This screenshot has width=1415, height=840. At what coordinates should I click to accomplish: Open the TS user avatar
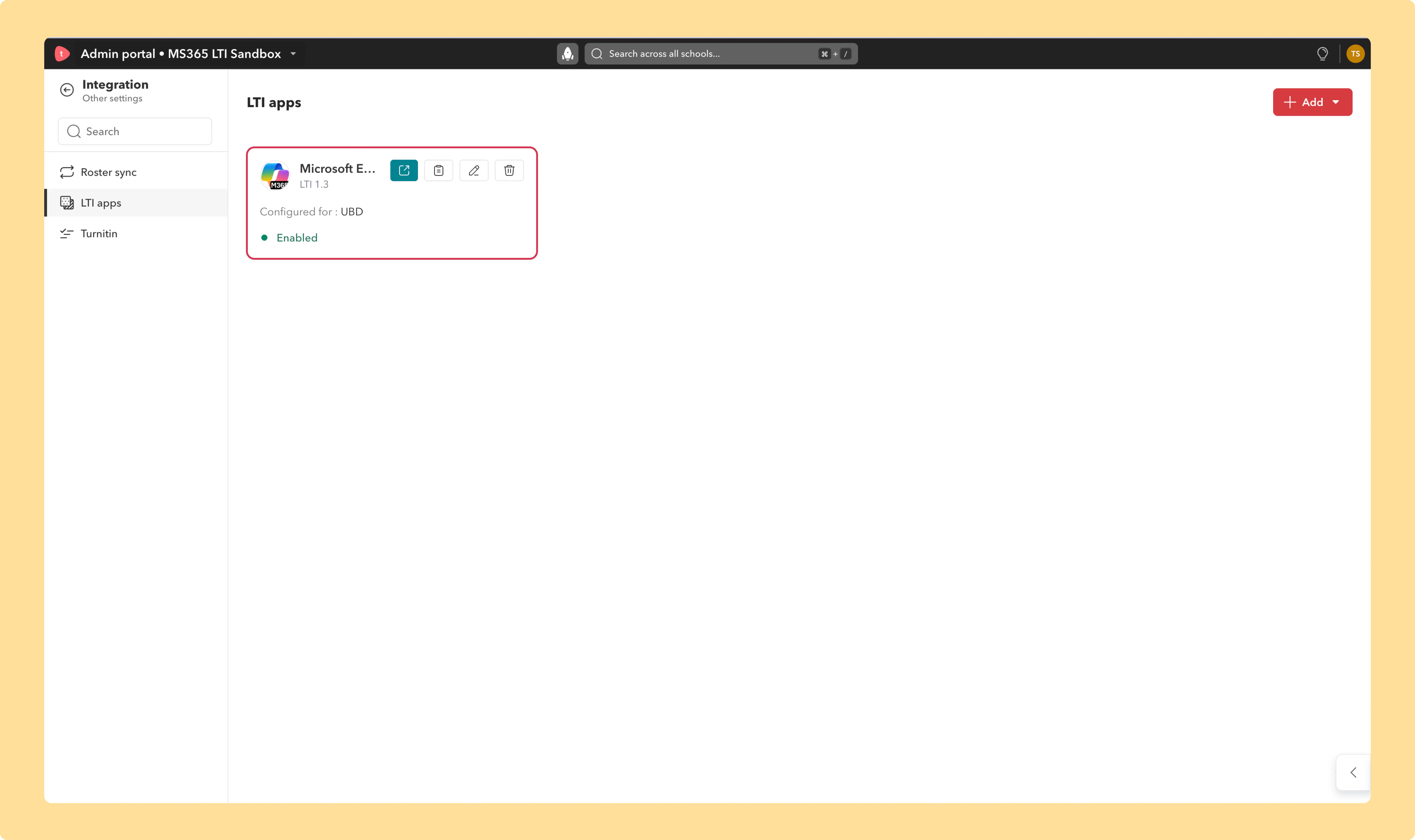coord(1355,54)
